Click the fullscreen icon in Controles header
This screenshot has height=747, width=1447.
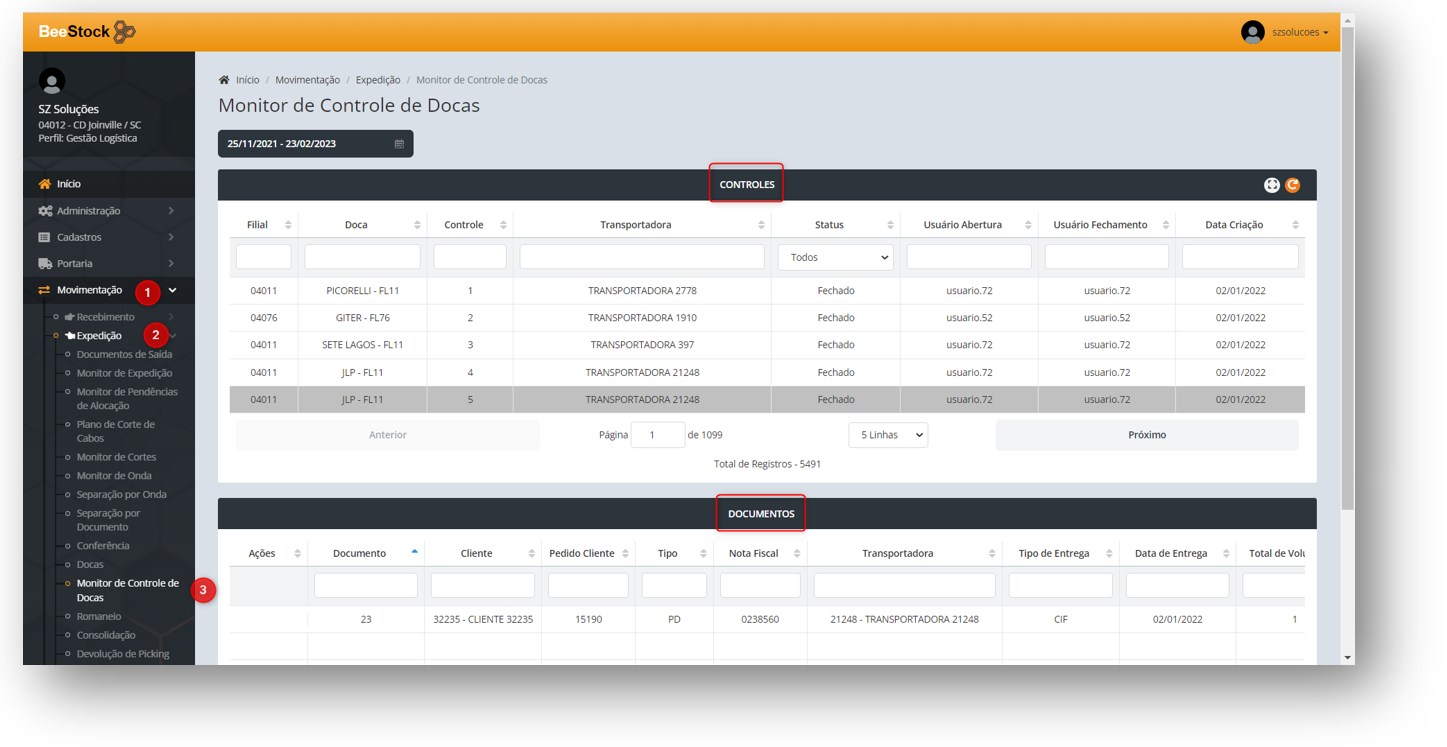click(1271, 185)
